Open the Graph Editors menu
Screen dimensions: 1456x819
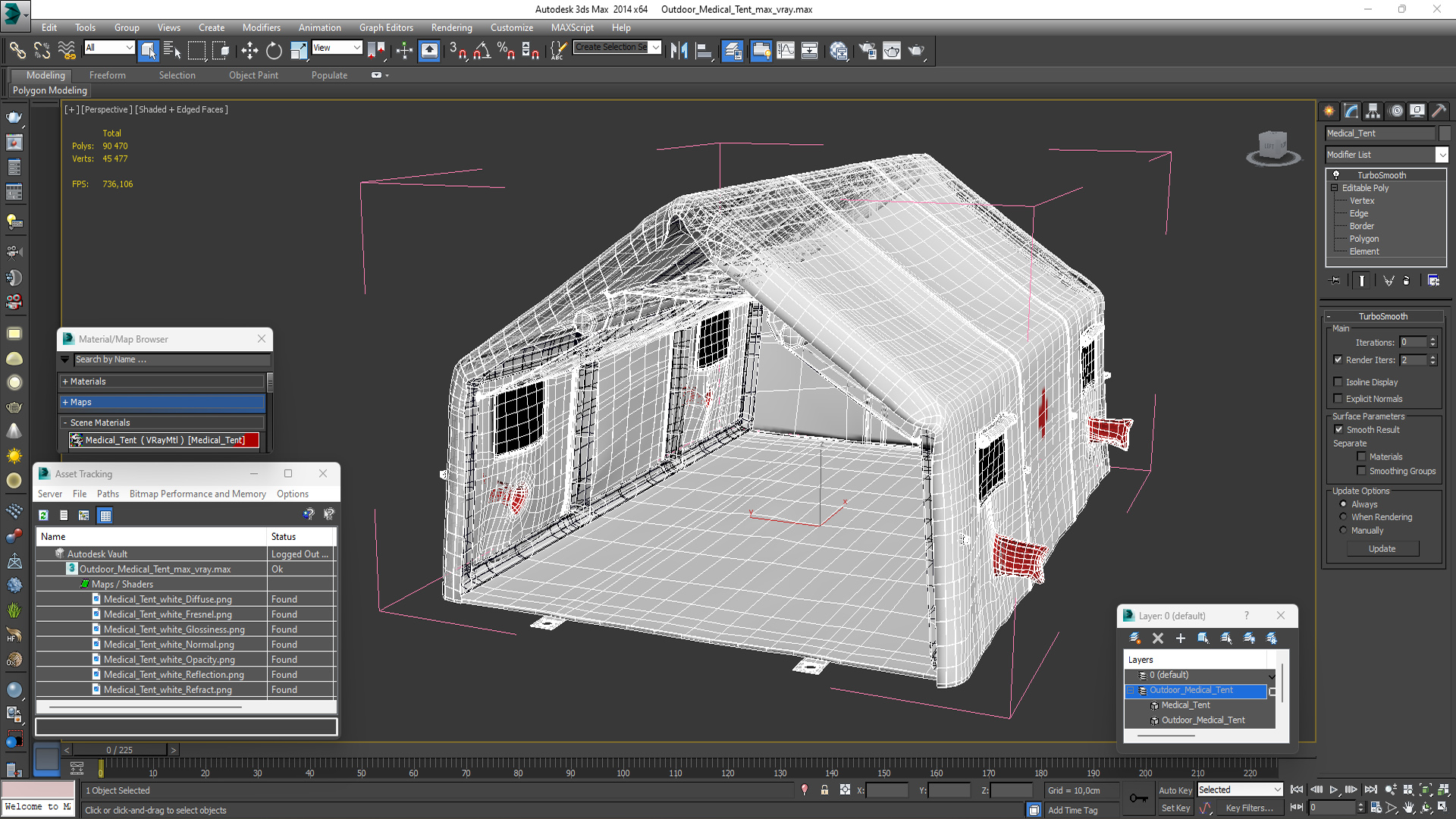tap(386, 28)
